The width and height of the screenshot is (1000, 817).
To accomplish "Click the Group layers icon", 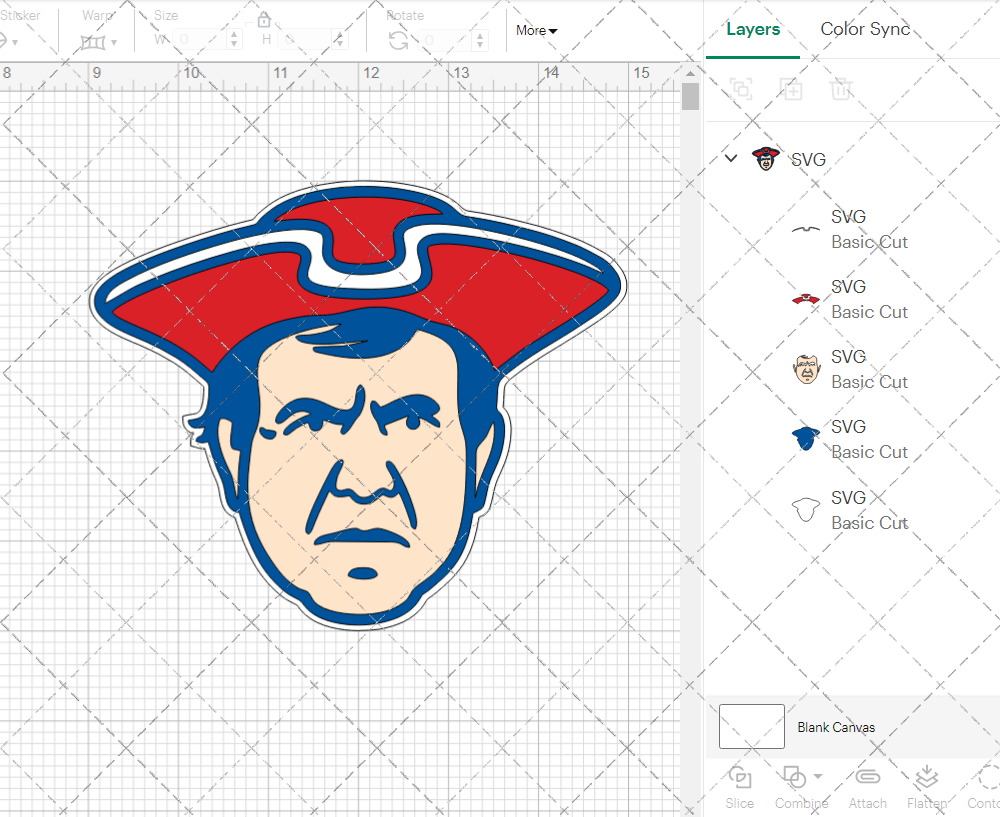I will pos(741,89).
